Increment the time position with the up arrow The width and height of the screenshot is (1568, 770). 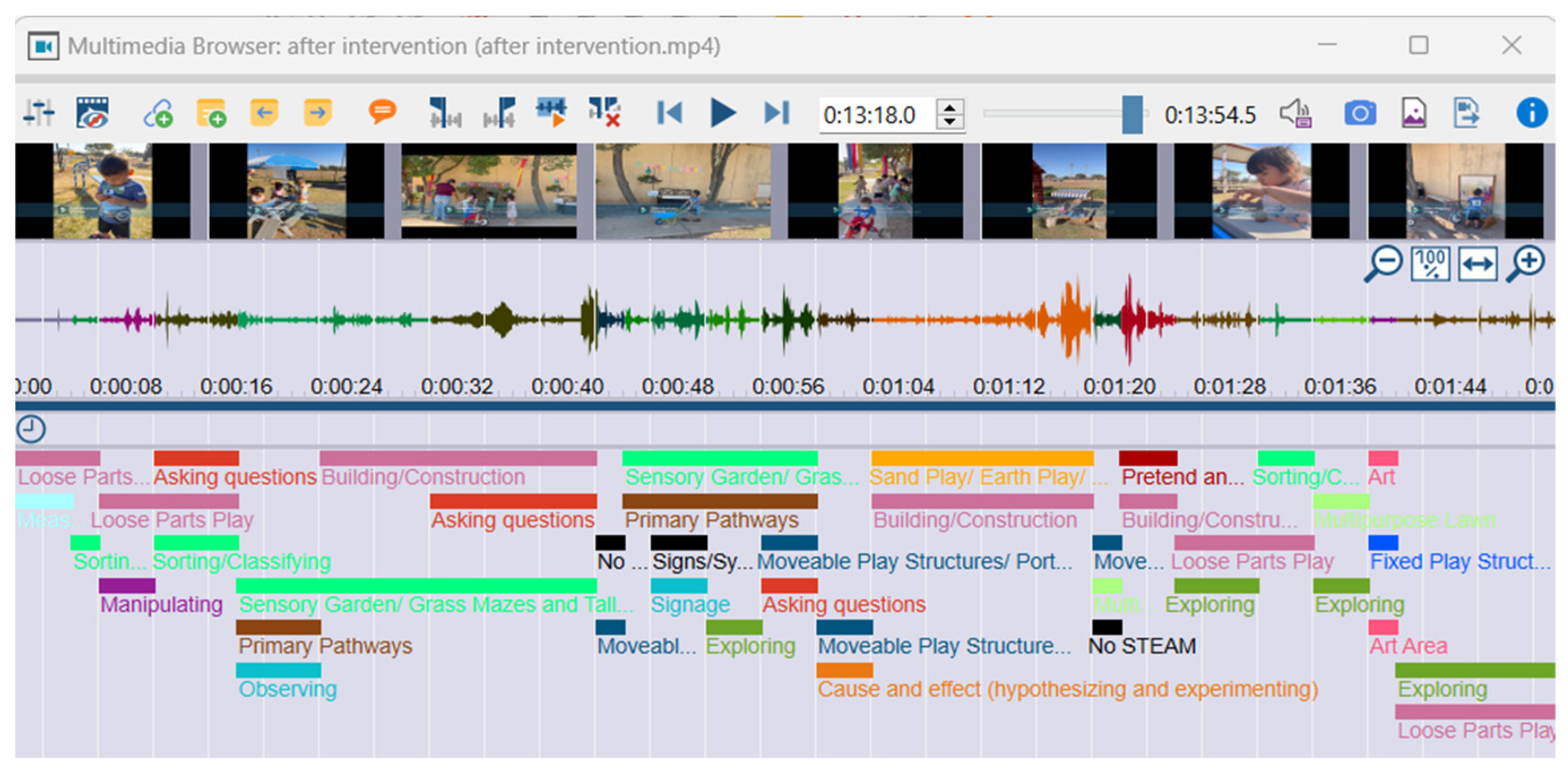(x=949, y=108)
